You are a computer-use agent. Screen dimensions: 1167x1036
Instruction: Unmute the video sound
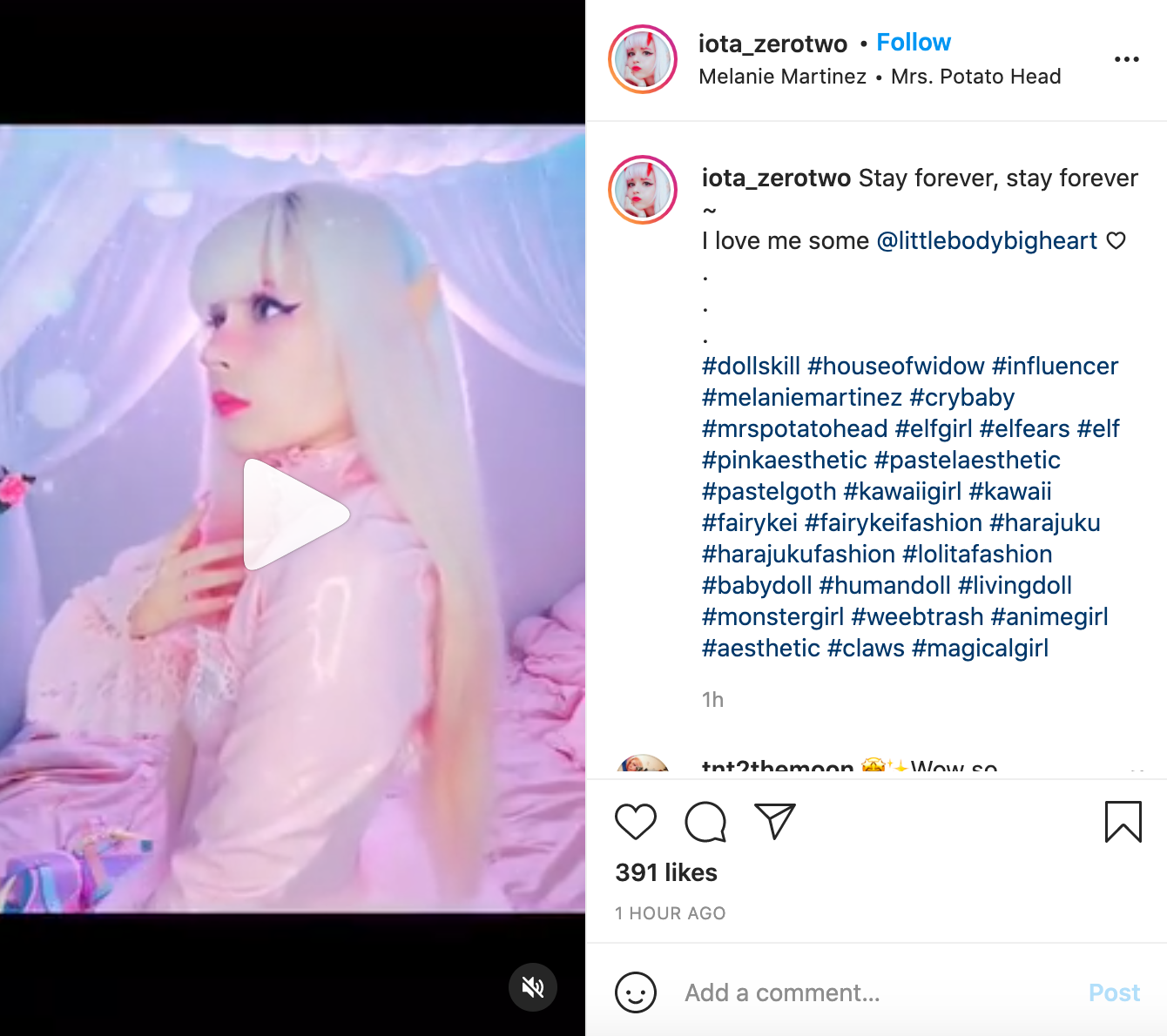coord(533,987)
